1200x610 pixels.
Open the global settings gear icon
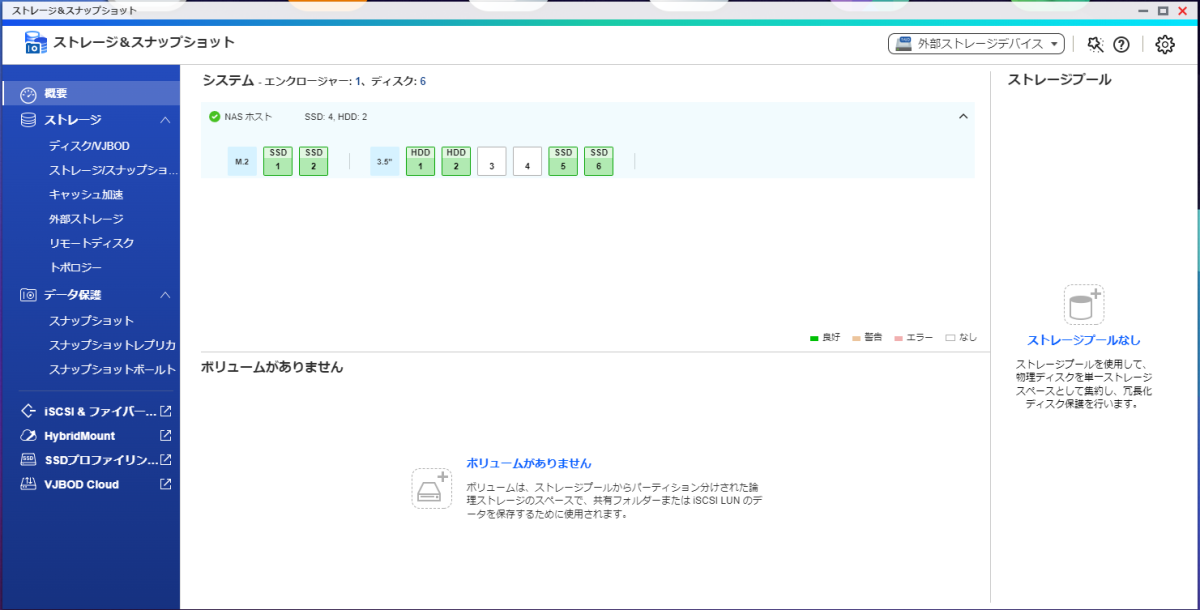[x=1164, y=44]
